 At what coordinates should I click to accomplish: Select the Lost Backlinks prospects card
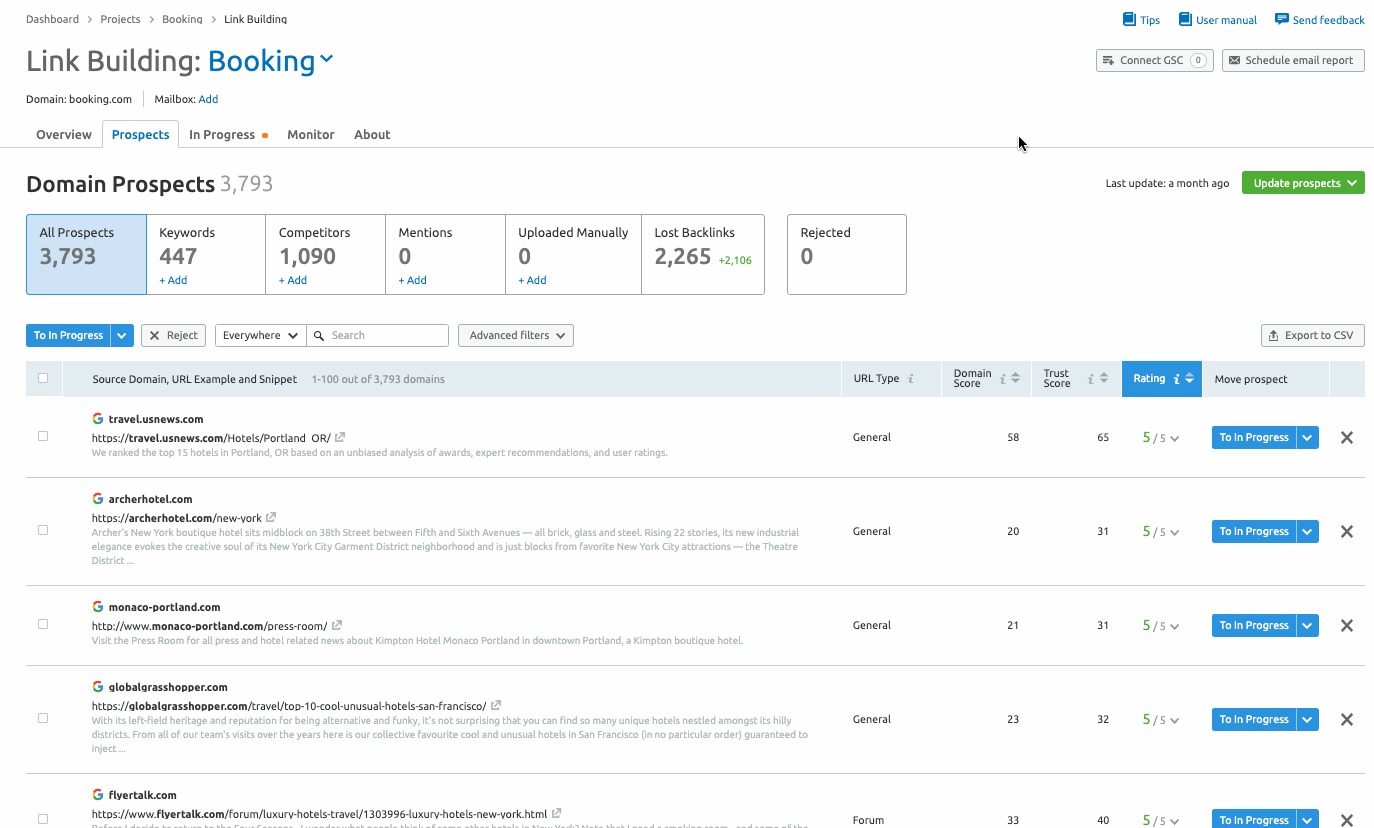pos(703,254)
